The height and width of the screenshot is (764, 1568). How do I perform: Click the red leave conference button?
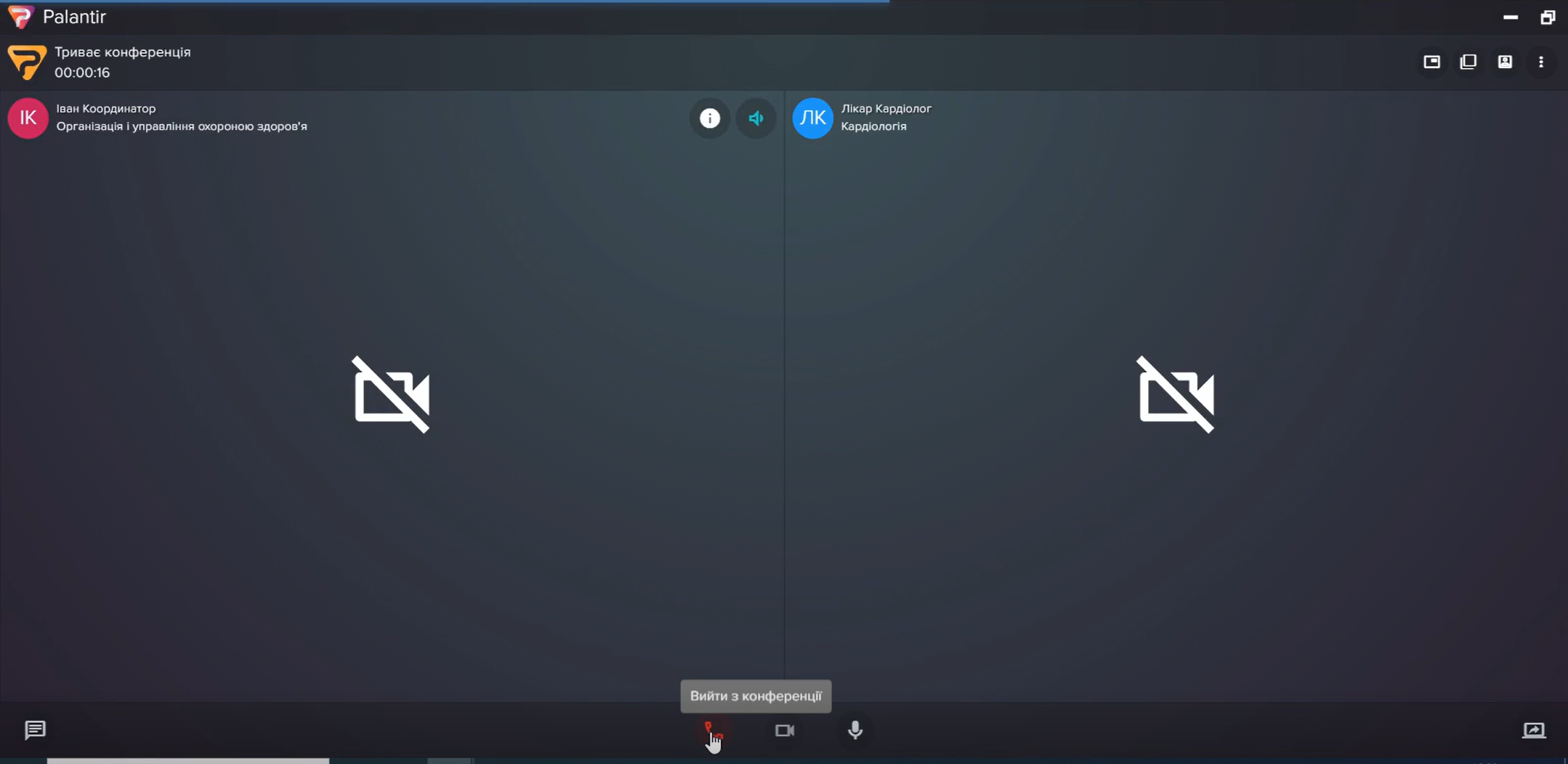click(x=713, y=731)
